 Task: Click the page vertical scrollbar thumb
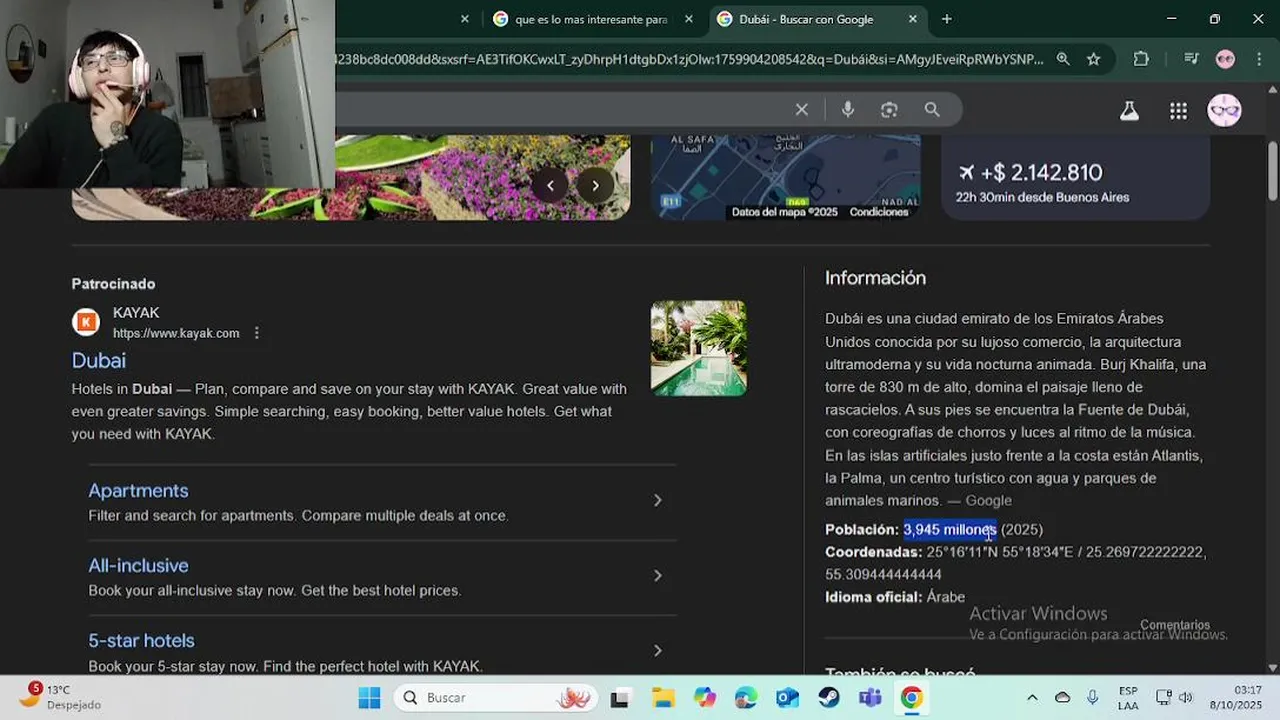[1272, 170]
